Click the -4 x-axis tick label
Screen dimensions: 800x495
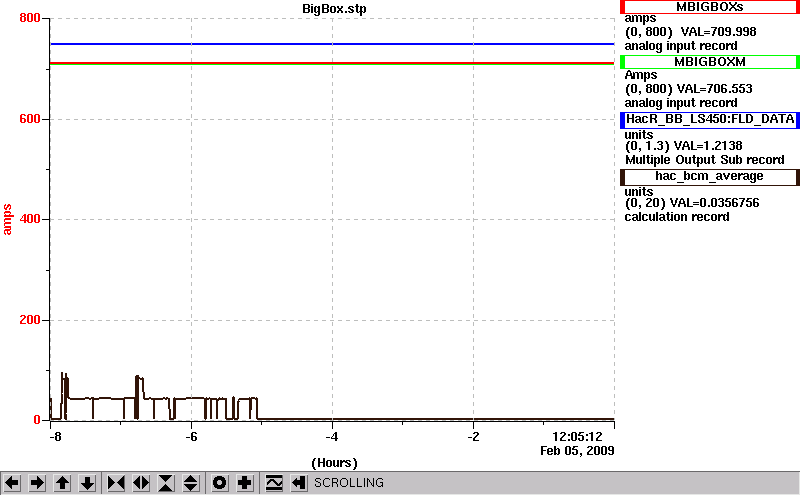tap(332, 437)
